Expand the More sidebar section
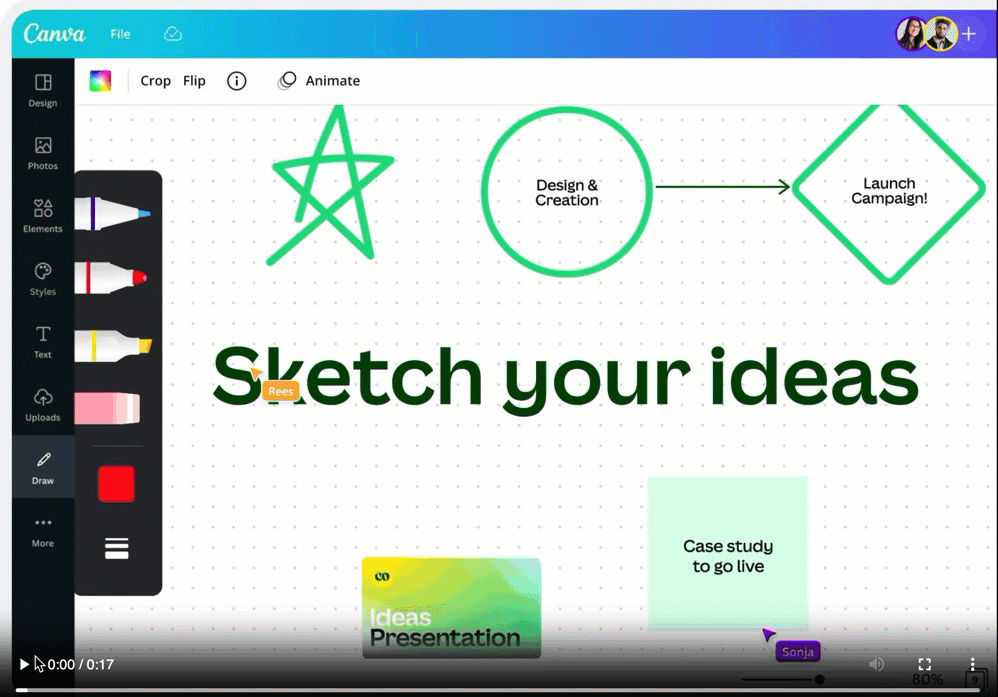Viewport: 998px width, 697px height. tap(43, 531)
